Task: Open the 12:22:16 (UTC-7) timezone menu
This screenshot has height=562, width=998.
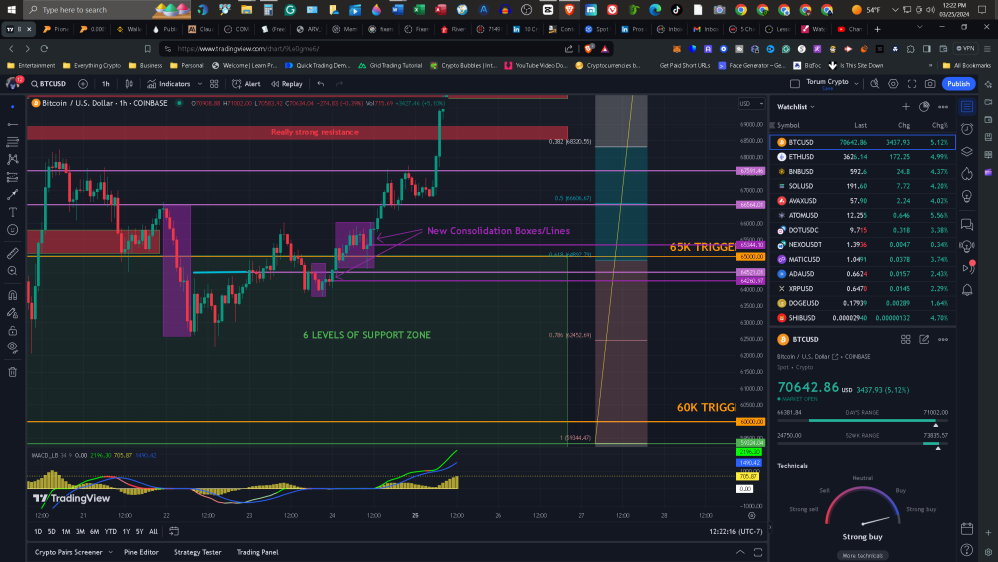Action: click(735, 531)
